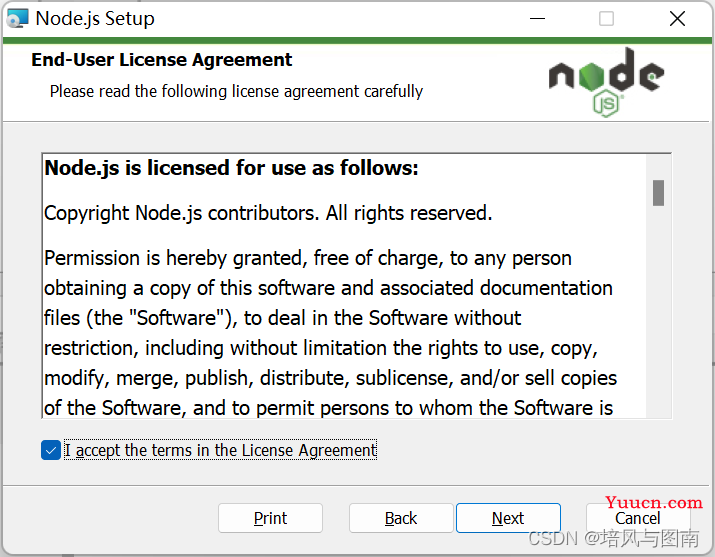Click the Node.js logo in the header
The height and width of the screenshot is (557, 715).
[x=606, y=78]
